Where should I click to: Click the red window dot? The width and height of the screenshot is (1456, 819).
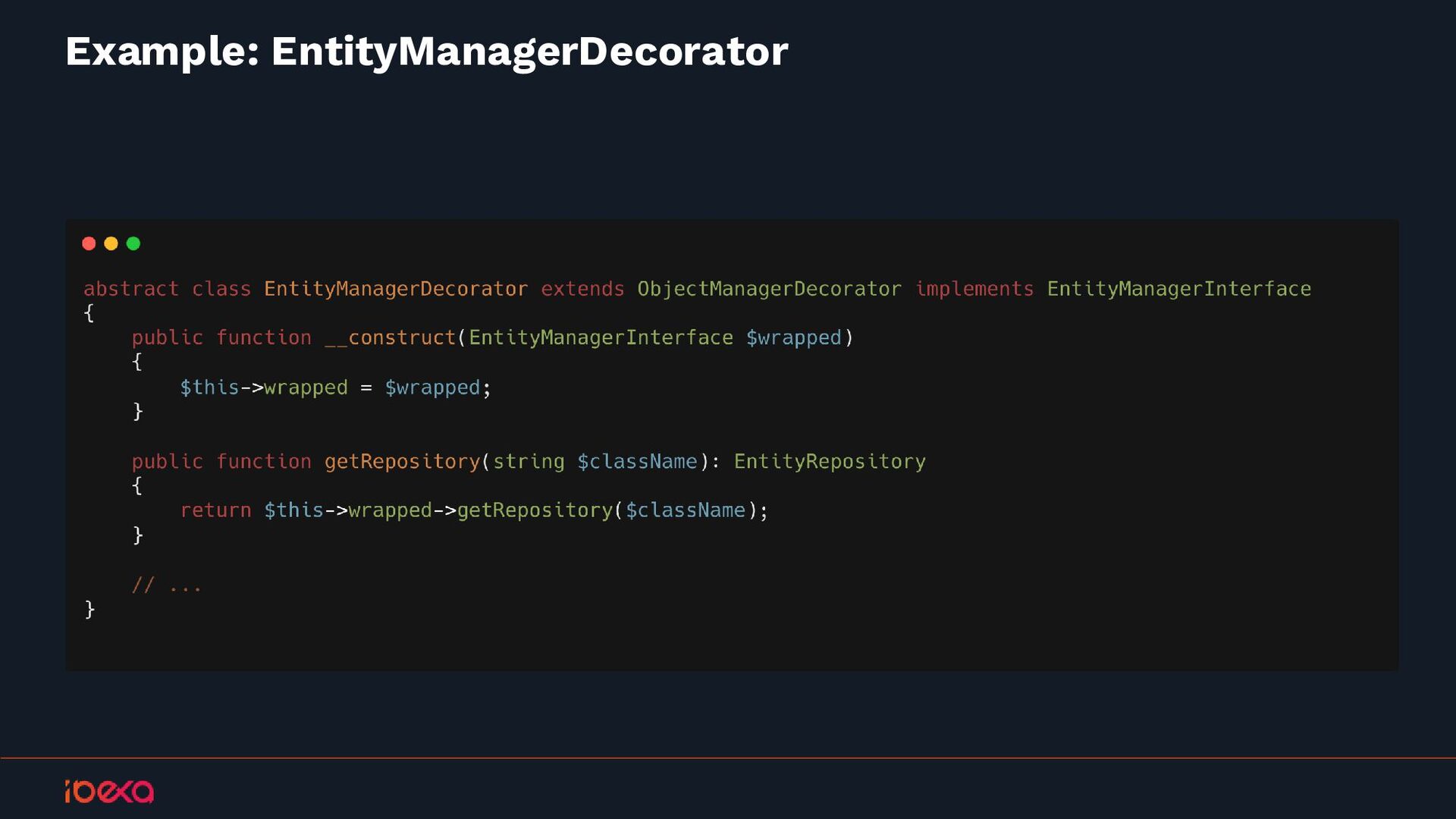click(89, 243)
